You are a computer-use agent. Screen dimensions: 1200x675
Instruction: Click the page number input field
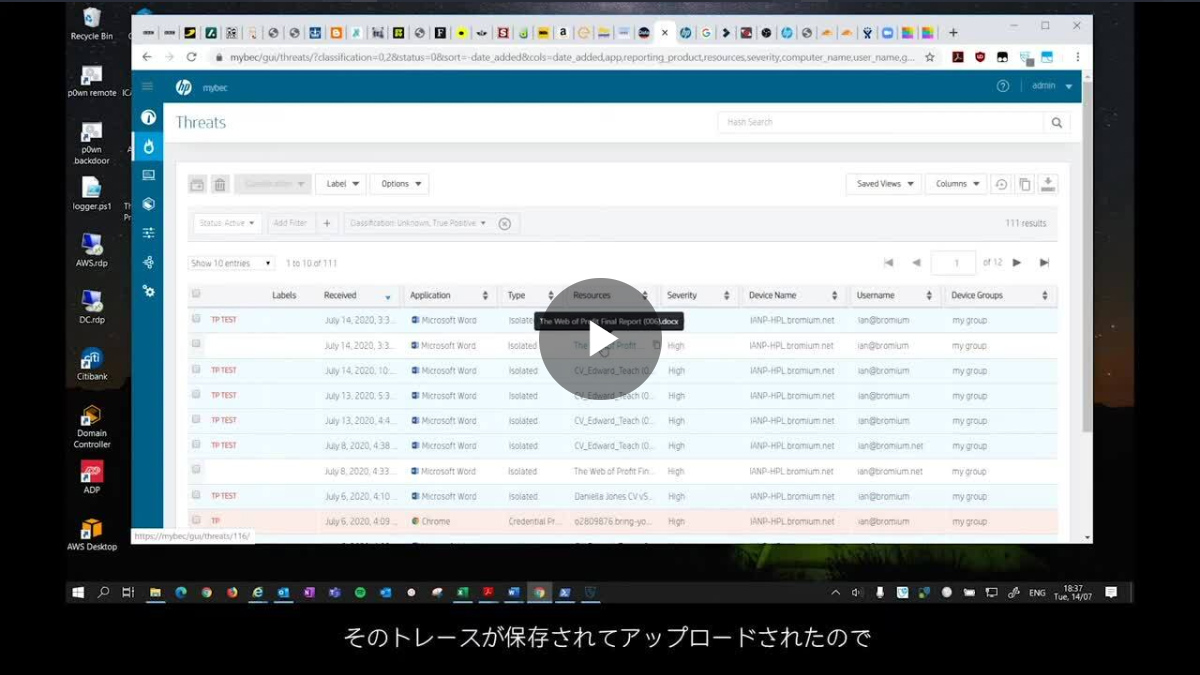[953, 263]
